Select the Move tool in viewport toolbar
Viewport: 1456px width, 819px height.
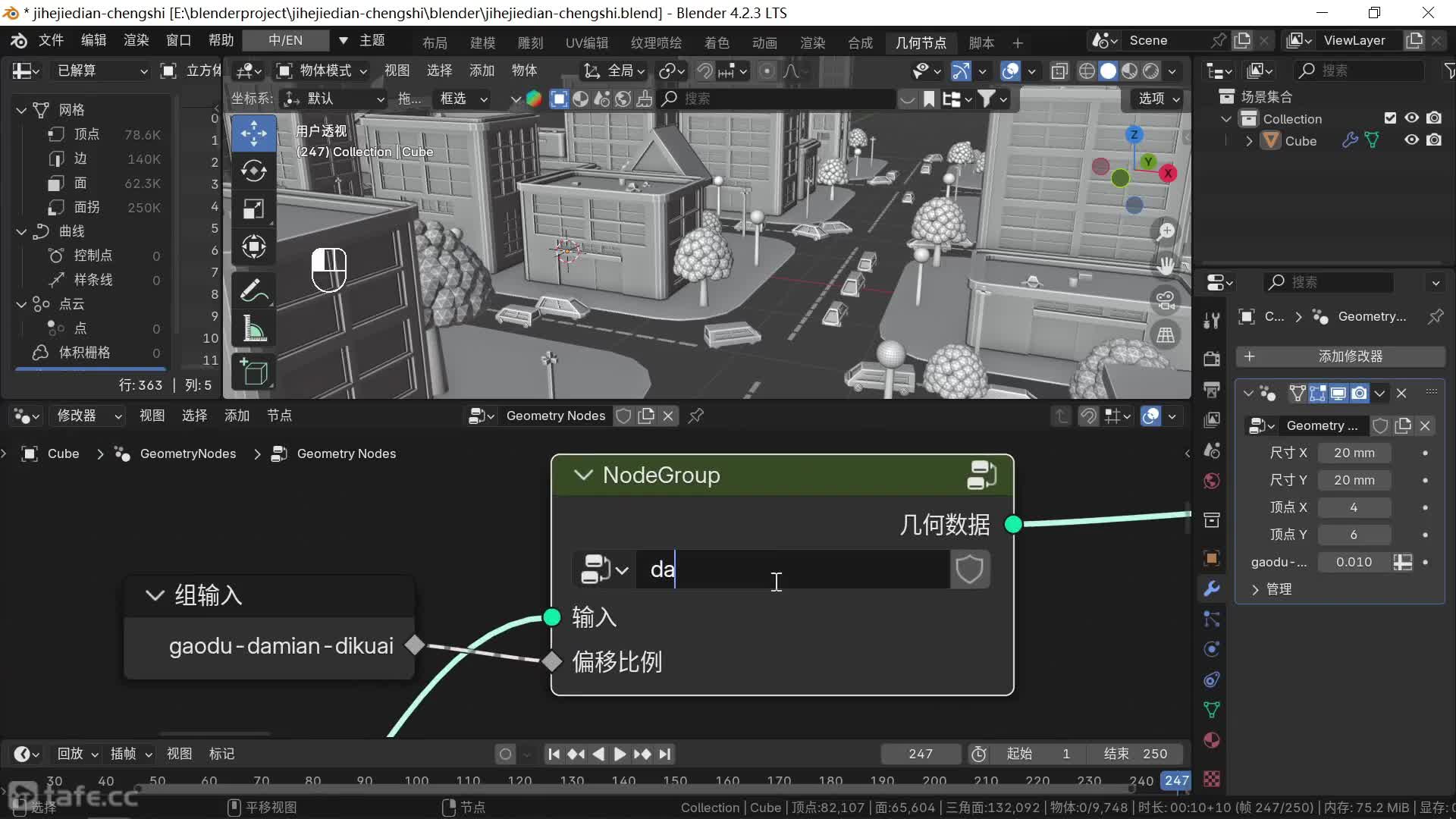(253, 134)
